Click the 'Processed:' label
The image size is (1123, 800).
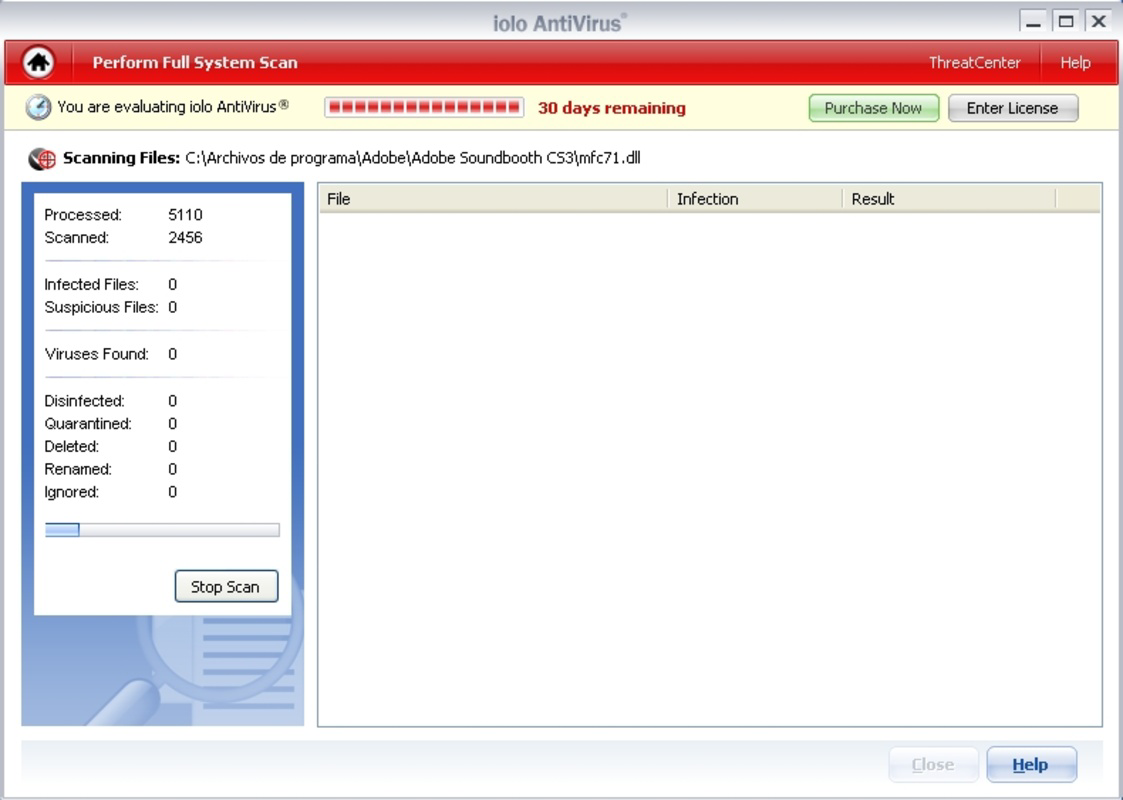83,215
